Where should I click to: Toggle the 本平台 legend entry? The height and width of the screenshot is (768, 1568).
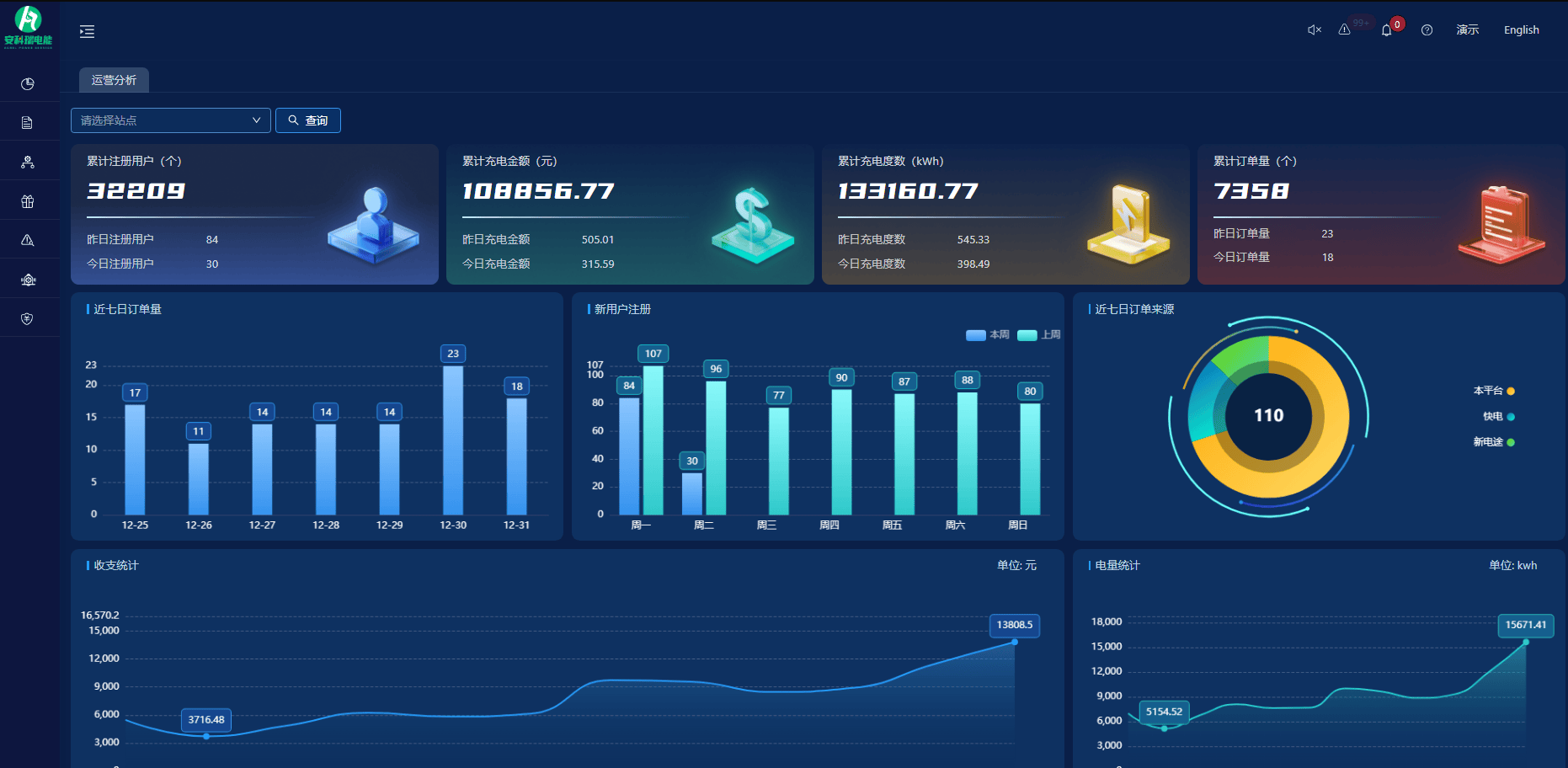[x=1494, y=391]
